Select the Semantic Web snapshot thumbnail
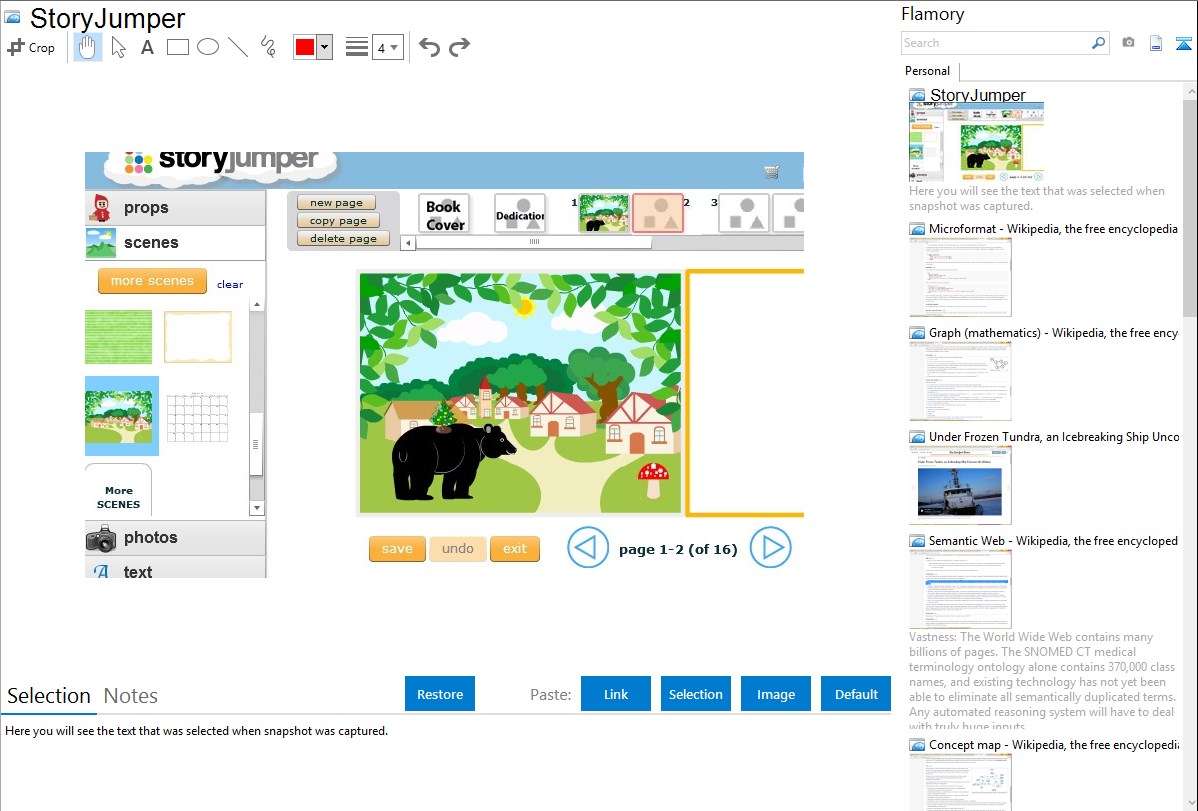The width and height of the screenshot is (1198, 811). click(x=960, y=589)
